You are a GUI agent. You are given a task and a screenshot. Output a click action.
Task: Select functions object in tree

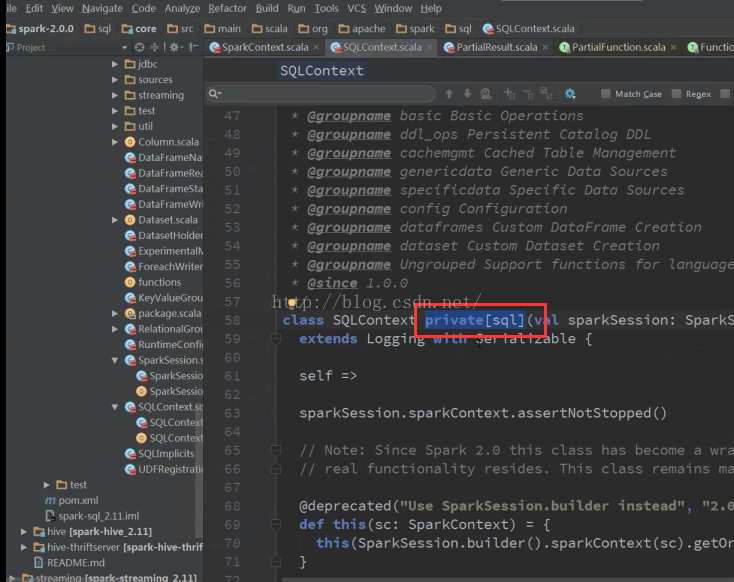153,282
